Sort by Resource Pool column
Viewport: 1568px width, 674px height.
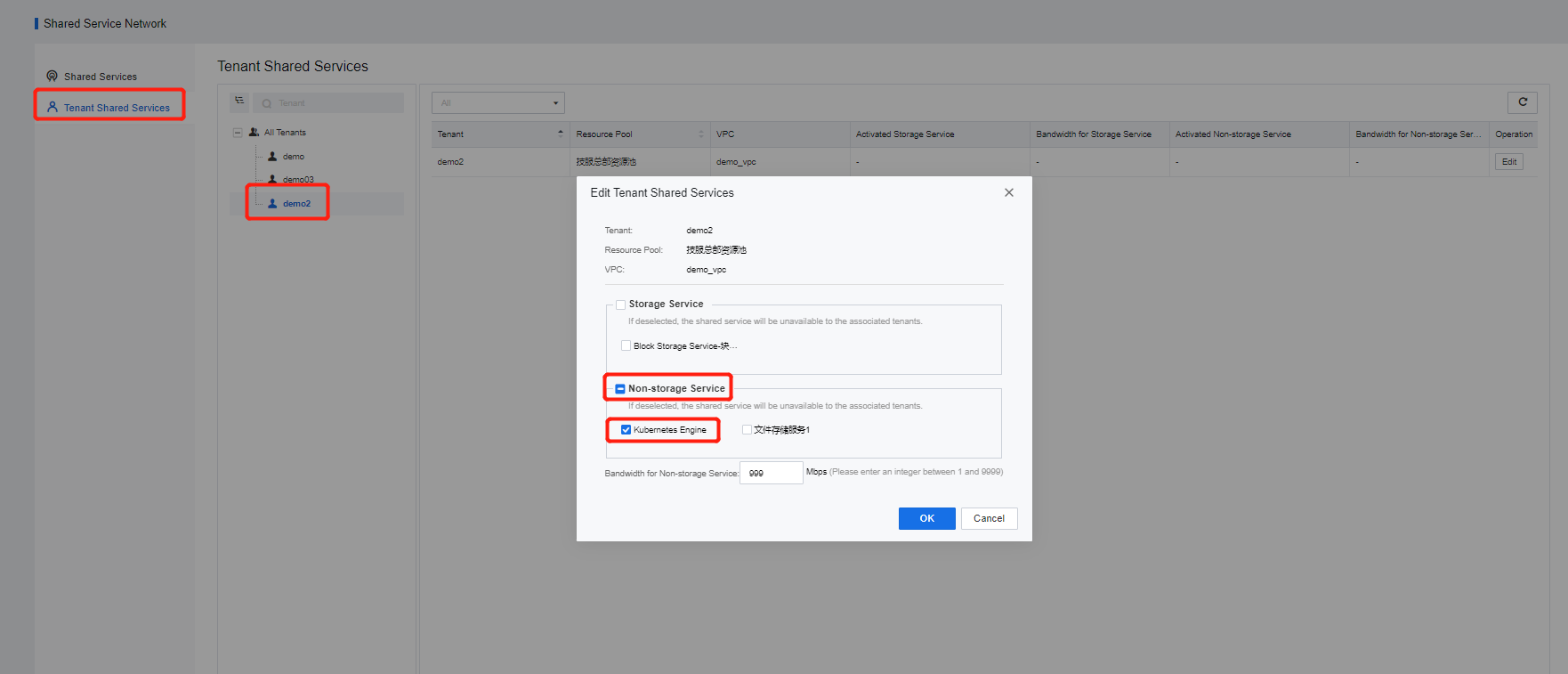[x=640, y=134]
